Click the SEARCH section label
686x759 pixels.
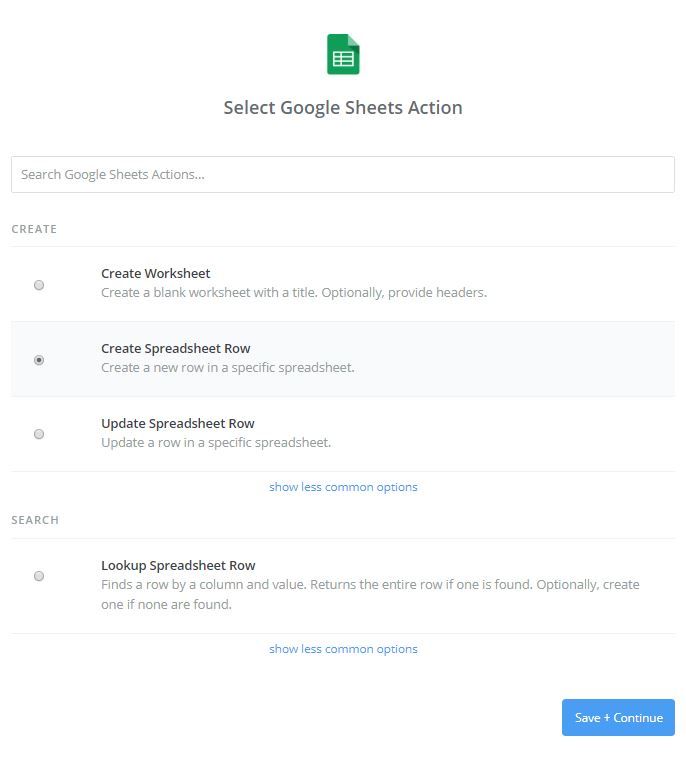point(35,520)
